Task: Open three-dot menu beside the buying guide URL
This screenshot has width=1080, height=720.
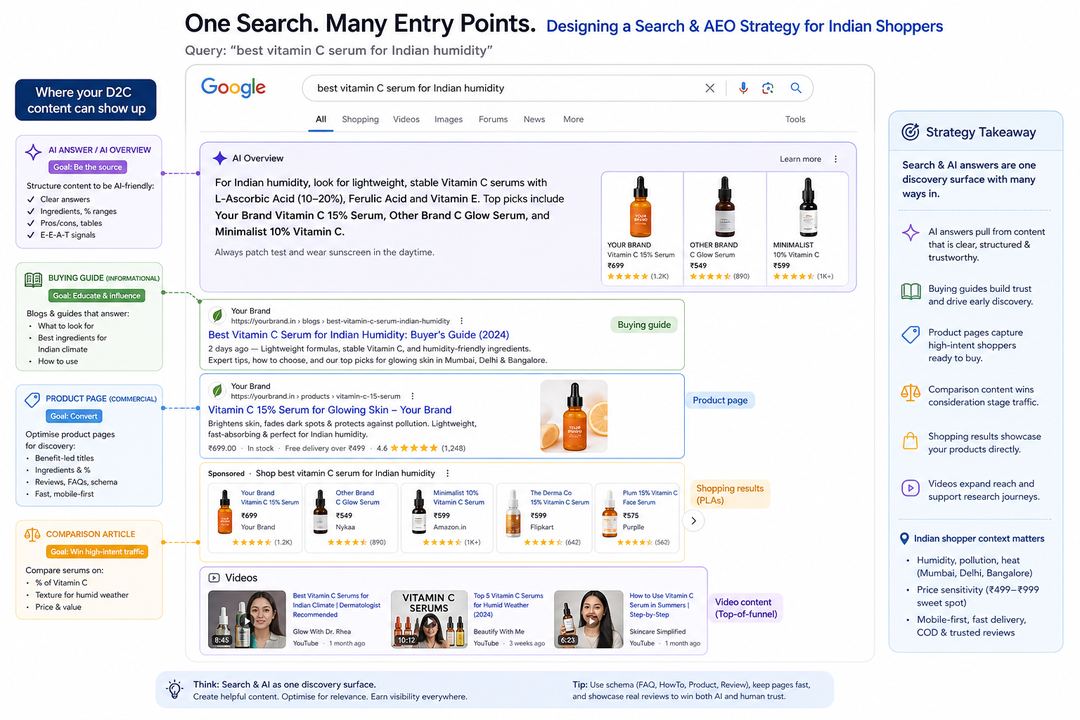Action: 461,321
